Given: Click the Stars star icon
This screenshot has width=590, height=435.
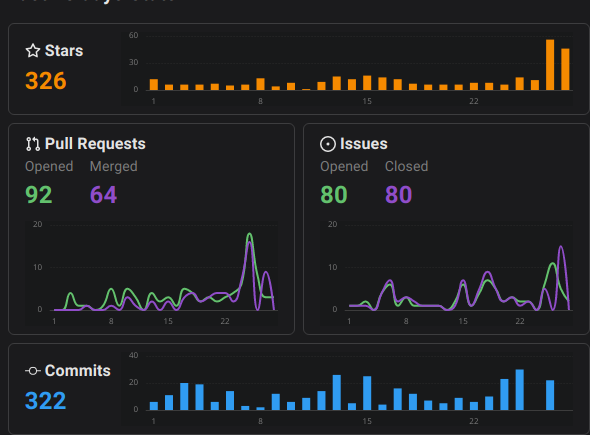Looking at the screenshot, I should 33,50.
